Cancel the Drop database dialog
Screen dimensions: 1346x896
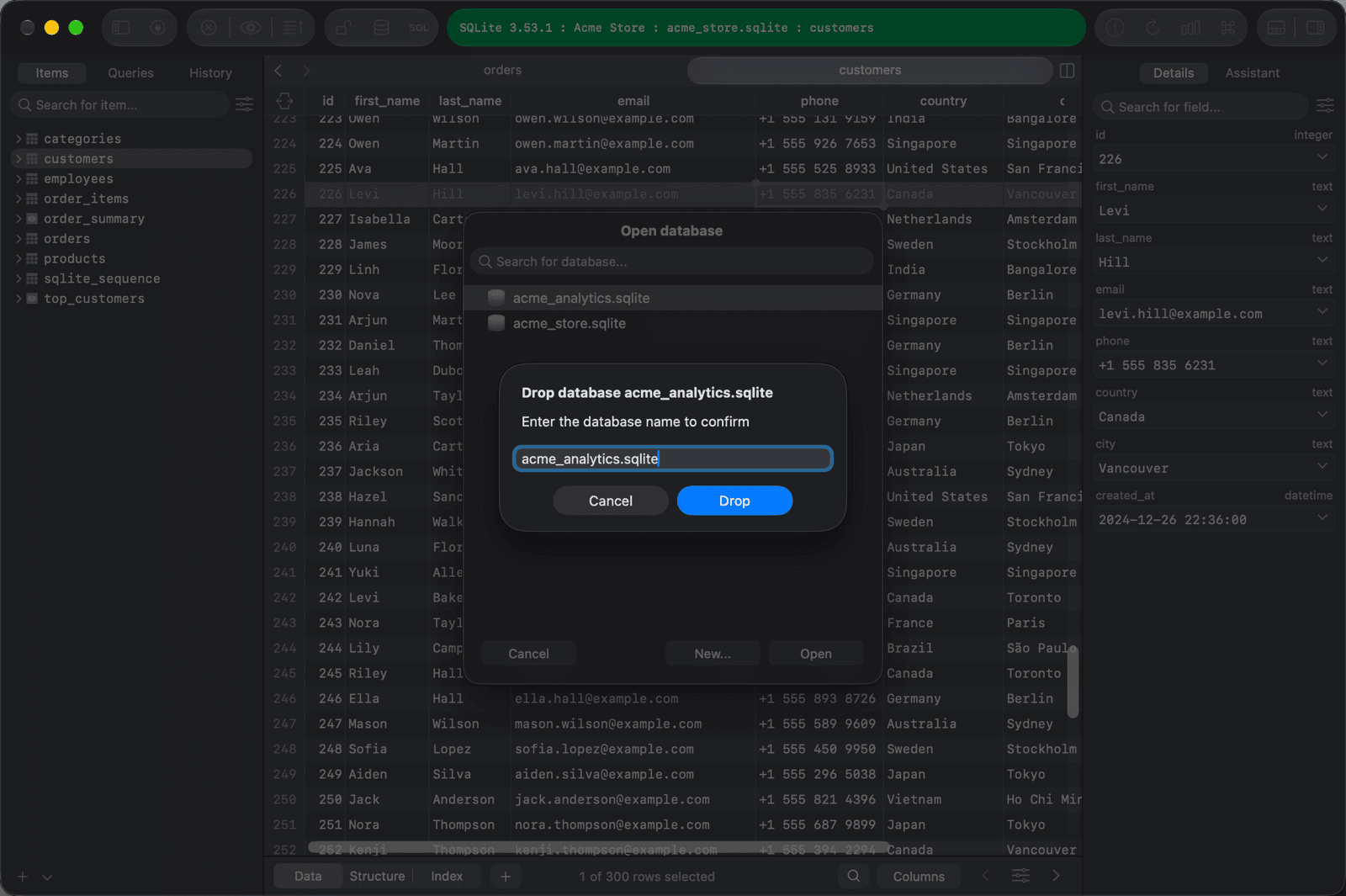point(611,501)
